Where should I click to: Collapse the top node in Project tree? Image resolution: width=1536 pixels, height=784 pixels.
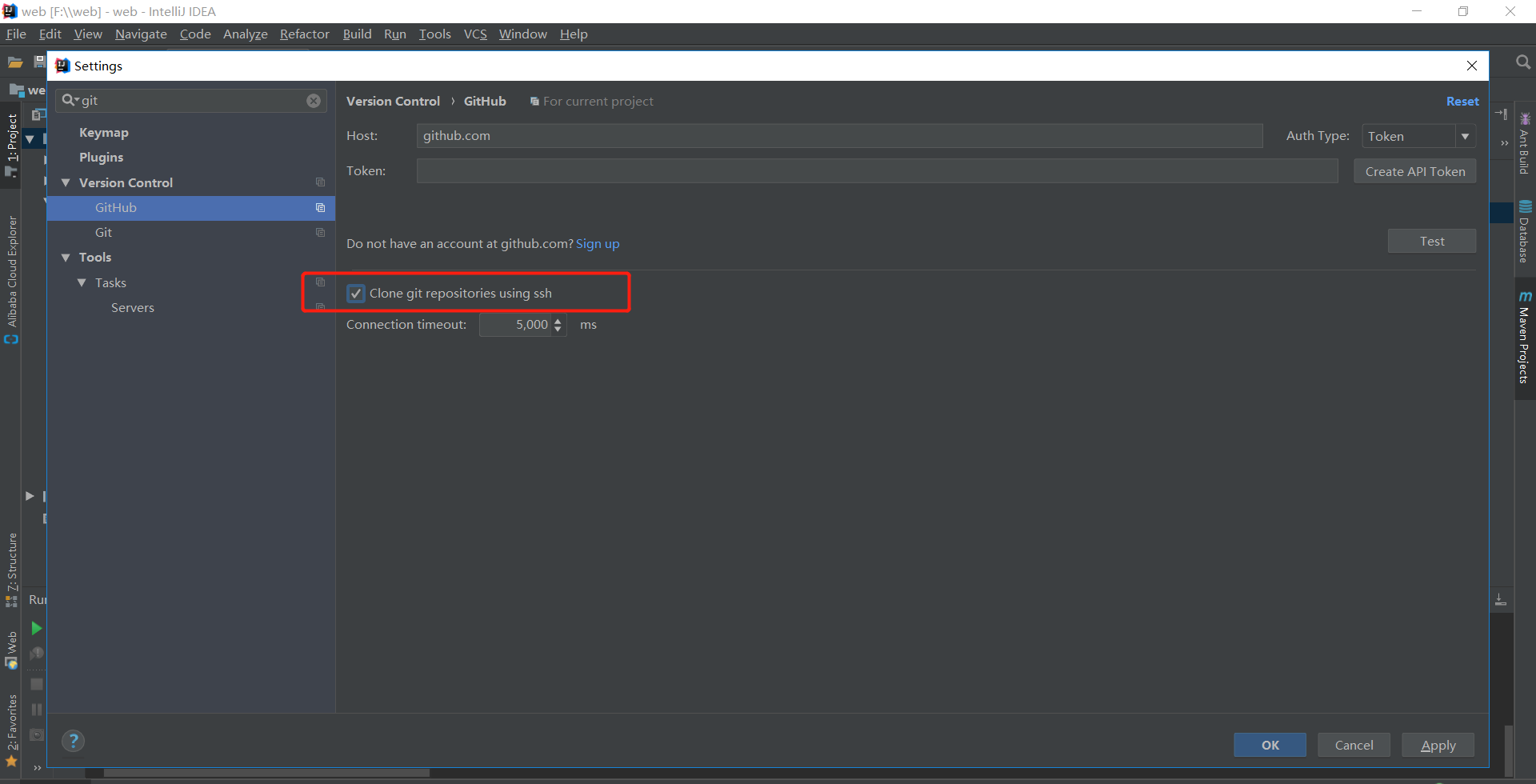point(30,139)
